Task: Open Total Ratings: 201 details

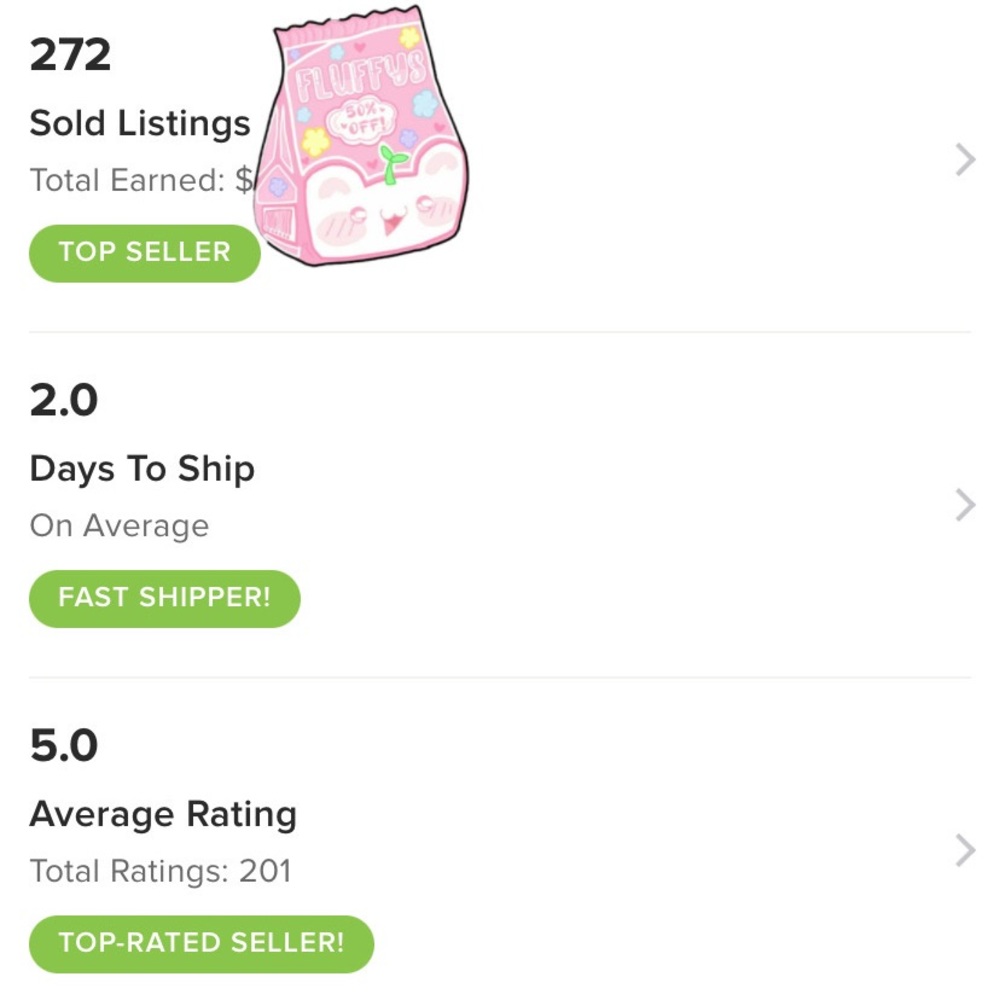Action: pyautogui.click(x=161, y=871)
